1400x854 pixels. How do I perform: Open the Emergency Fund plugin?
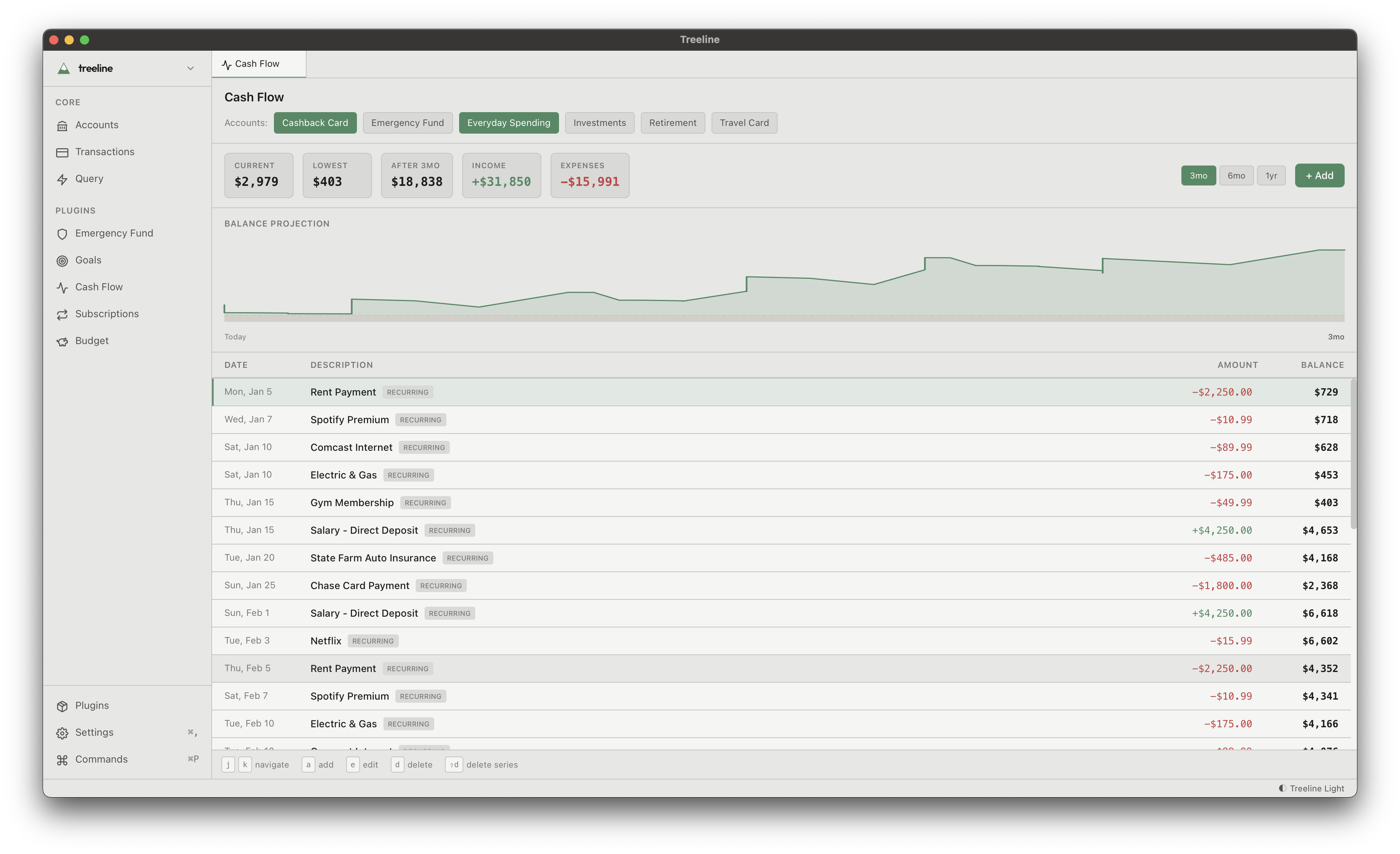pos(114,233)
